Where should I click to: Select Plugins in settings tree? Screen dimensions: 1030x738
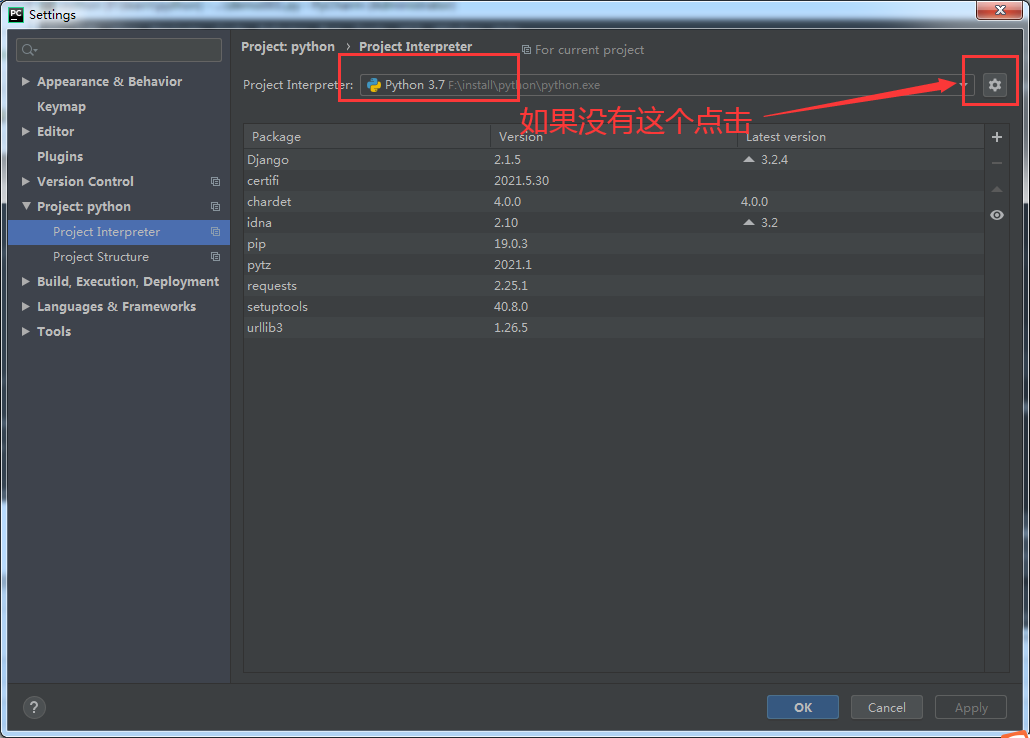coord(60,156)
